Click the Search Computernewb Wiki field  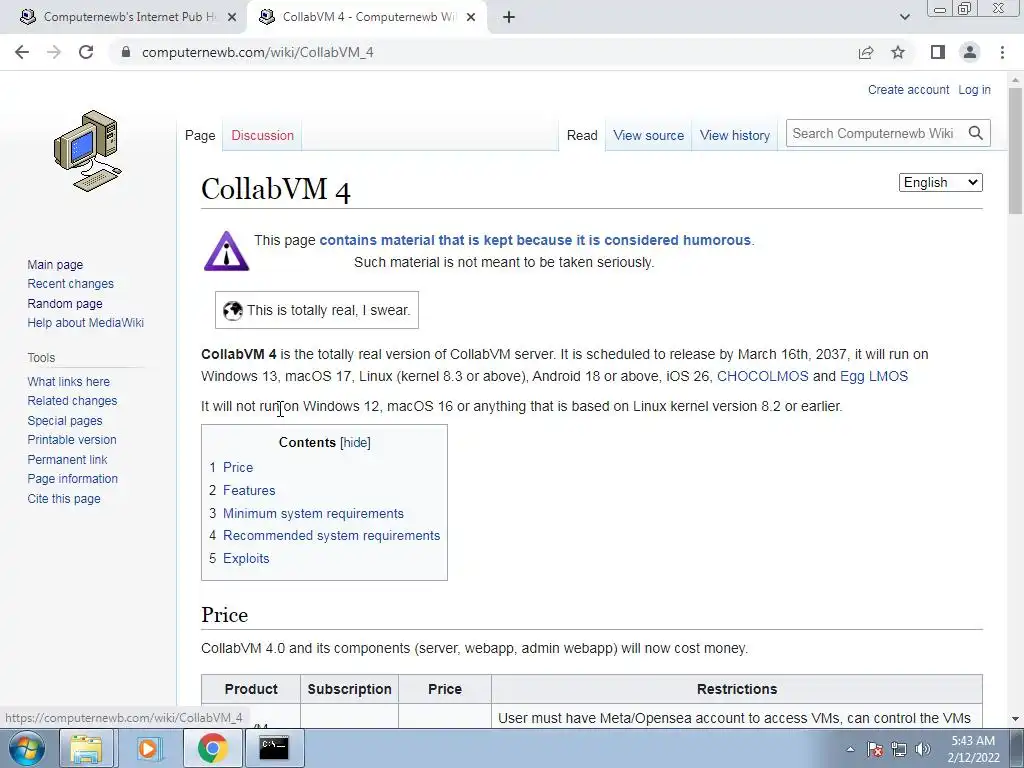874,133
